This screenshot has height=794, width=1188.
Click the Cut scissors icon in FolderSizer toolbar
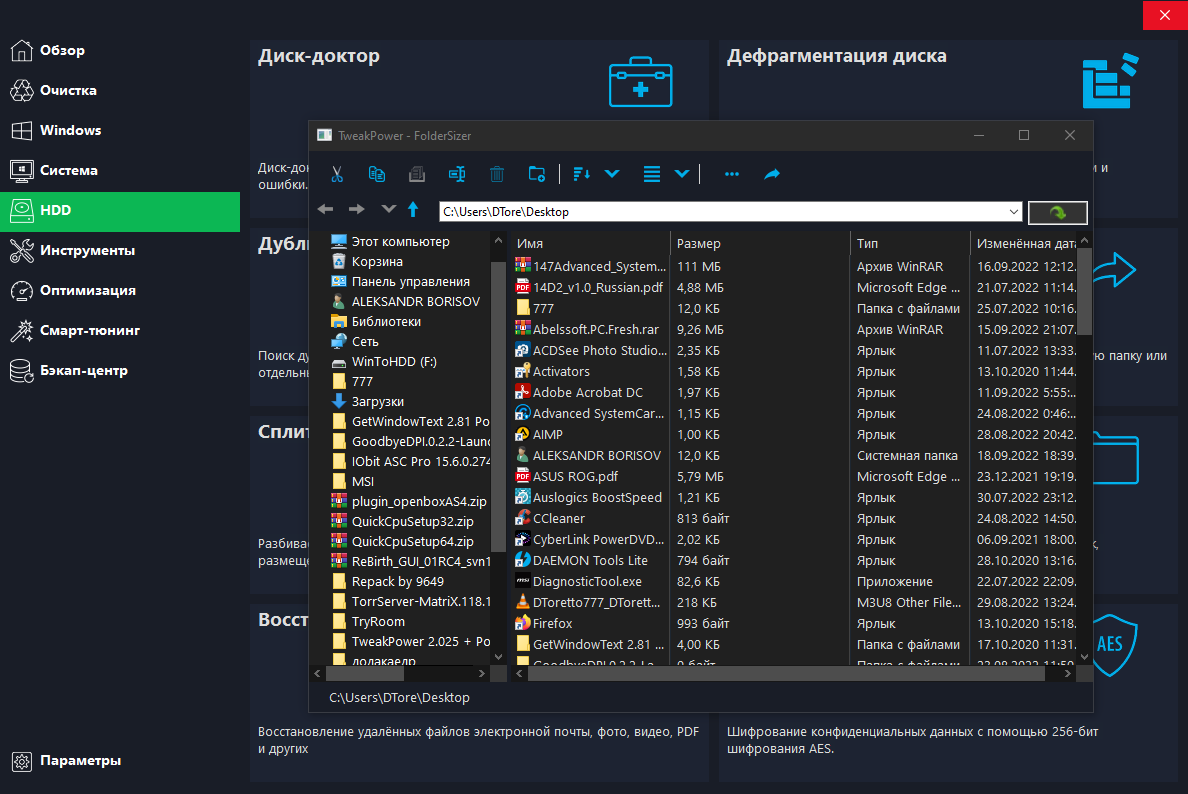337,174
